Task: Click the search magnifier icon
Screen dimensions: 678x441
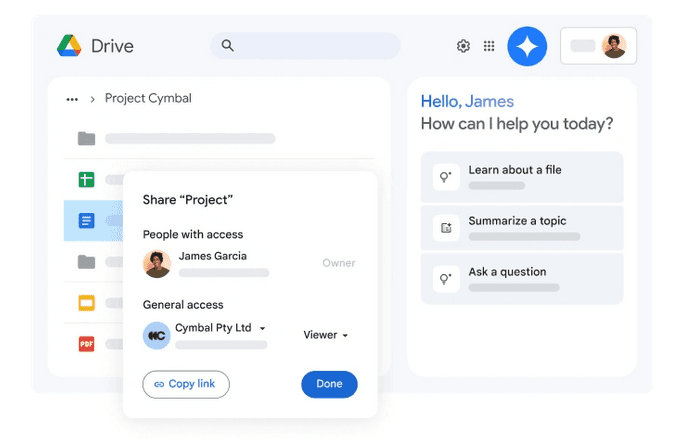Action: tap(227, 45)
